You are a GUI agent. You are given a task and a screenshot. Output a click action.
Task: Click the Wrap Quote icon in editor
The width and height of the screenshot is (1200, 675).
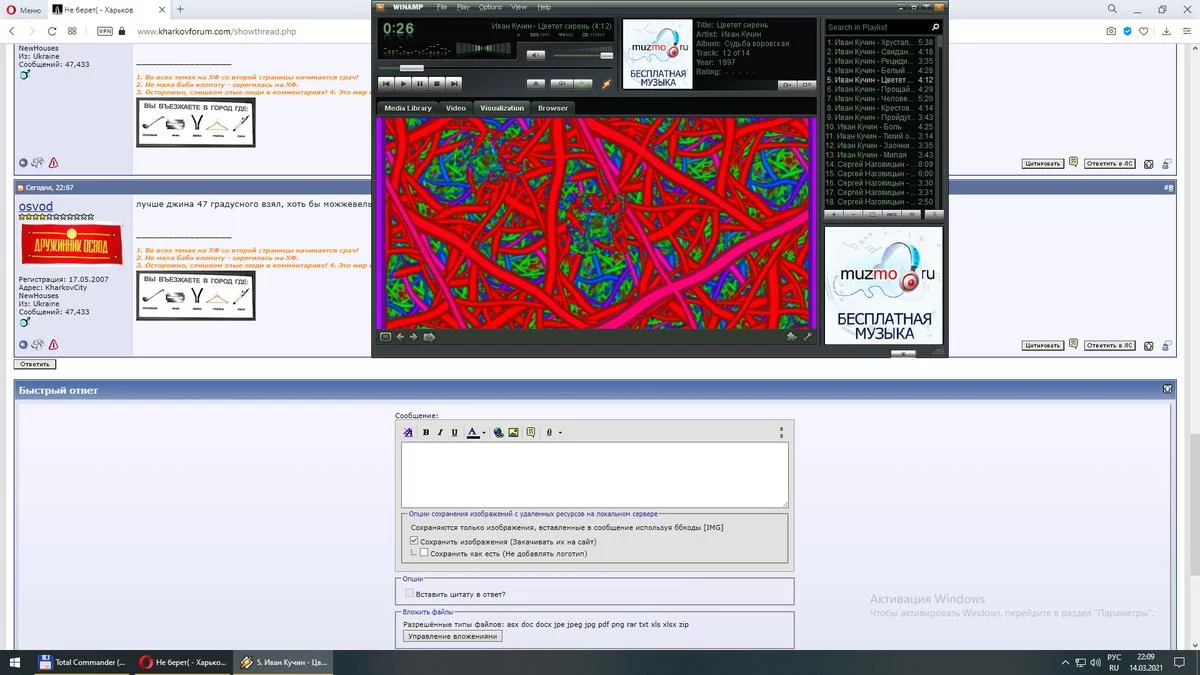pyautogui.click(x=531, y=433)
